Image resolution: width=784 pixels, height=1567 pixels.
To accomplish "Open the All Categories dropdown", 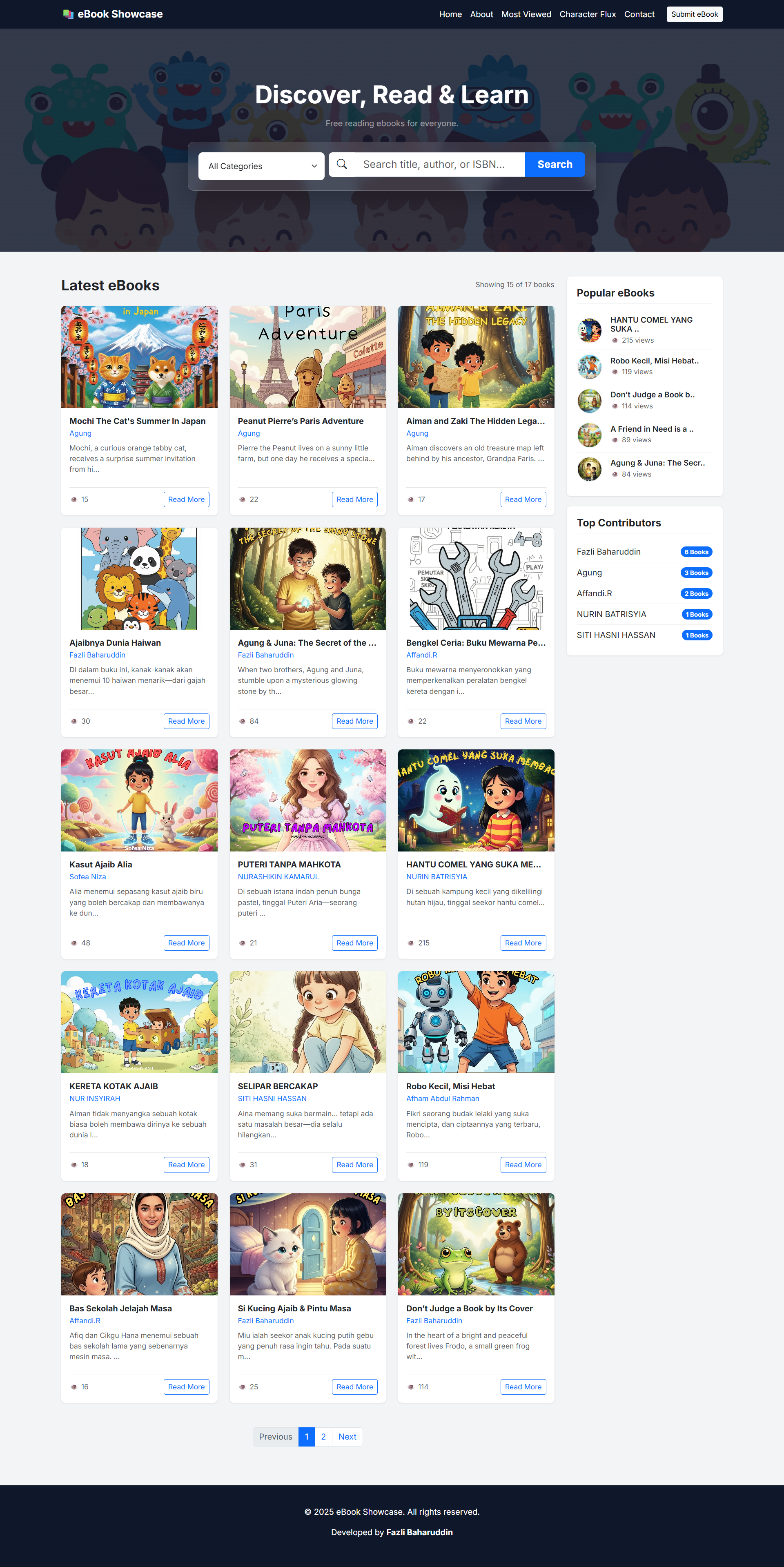I will [x=261, y=165].
